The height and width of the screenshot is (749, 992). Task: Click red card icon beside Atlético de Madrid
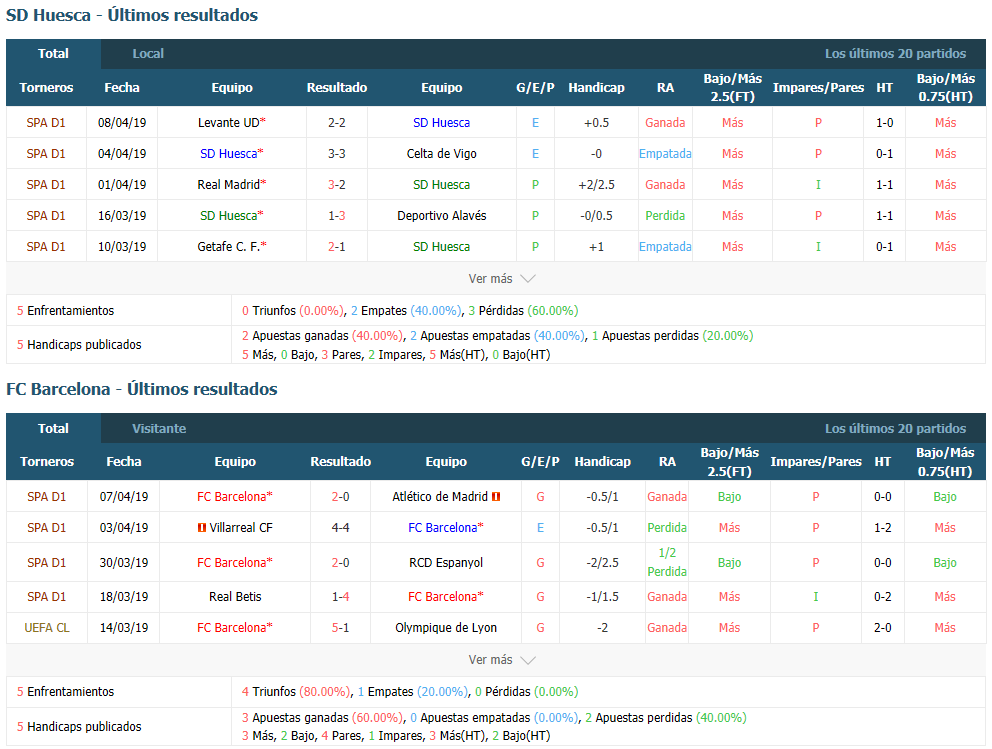tap(496, 497)
